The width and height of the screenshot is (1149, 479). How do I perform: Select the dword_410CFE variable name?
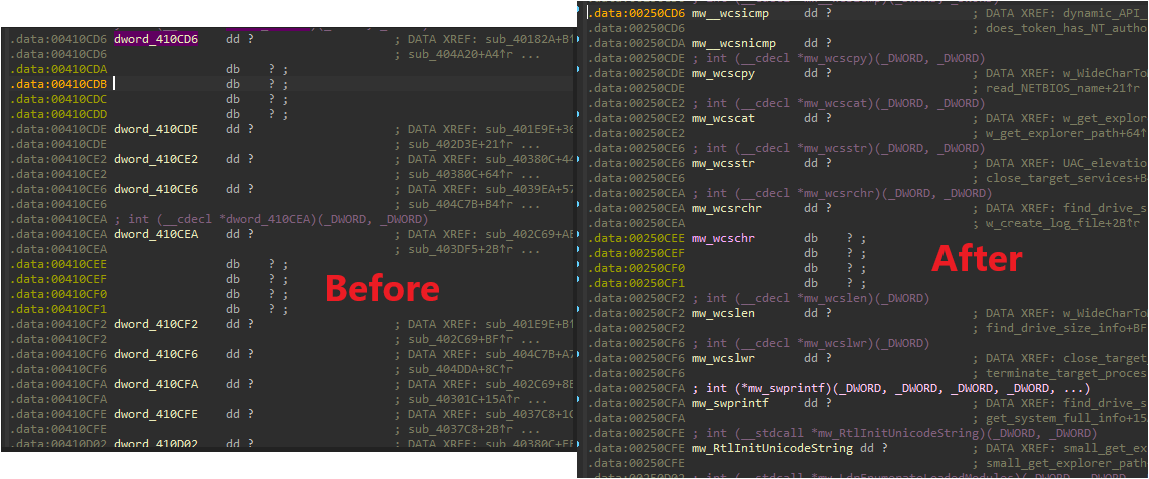pyautogui.click(x=156, y=415)
